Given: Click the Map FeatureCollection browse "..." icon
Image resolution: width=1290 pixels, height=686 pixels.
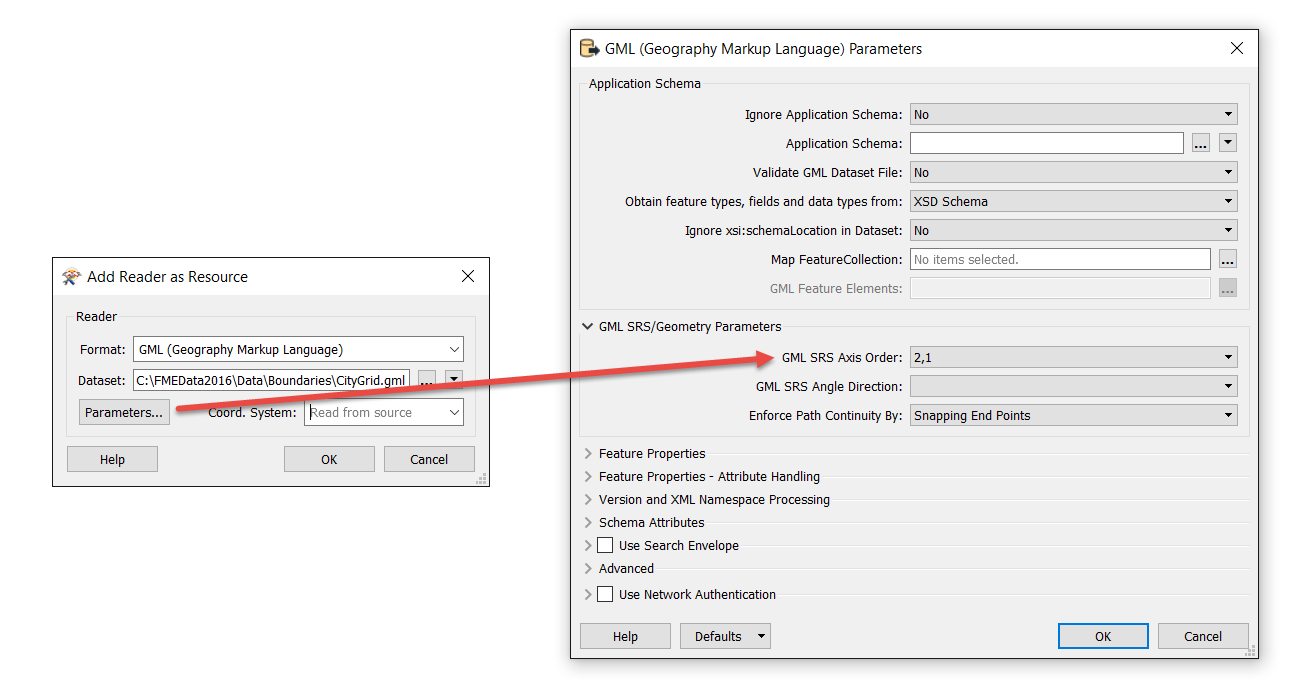Looking at the screenshot, I should tap(1228, 258).
